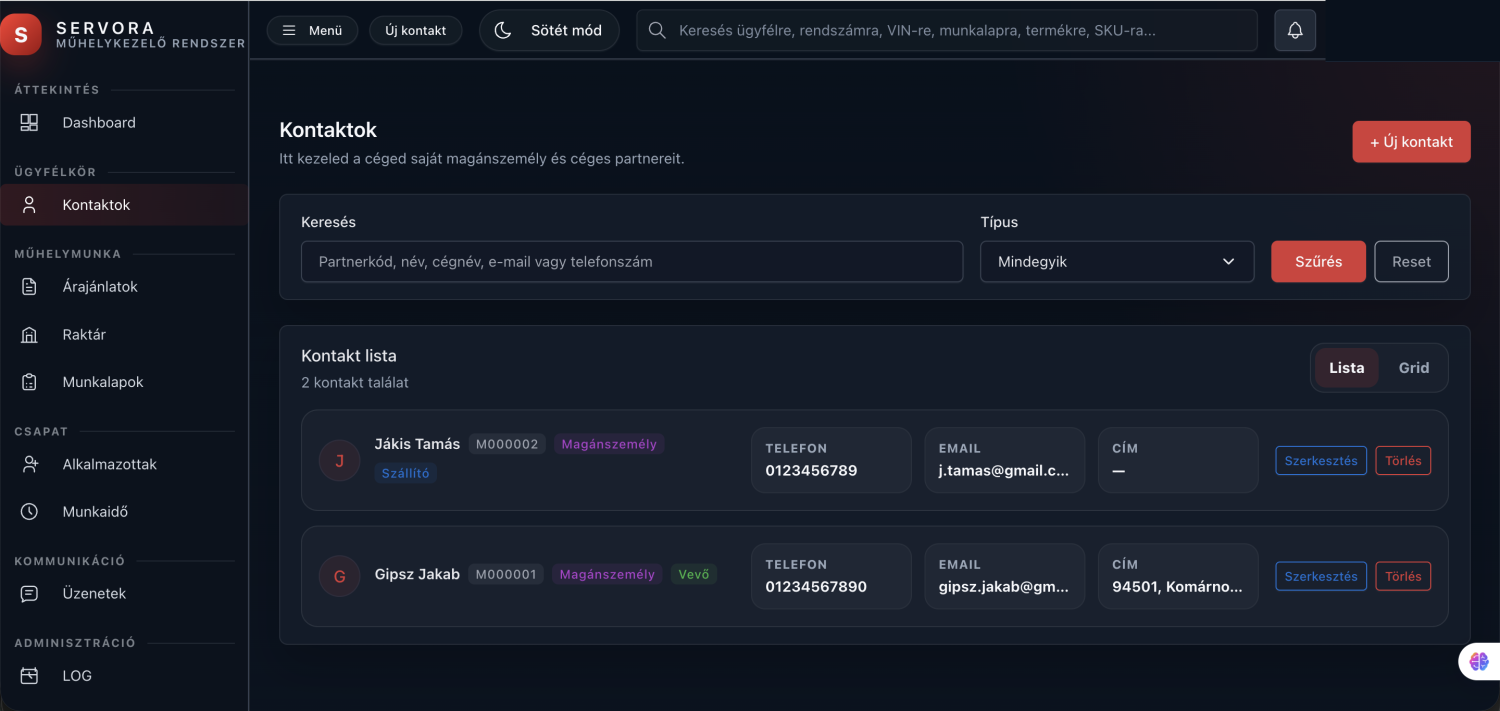Click the chevron arrow in Típus dropdown
The image size is (1500, 711).
click(1229, 262)
